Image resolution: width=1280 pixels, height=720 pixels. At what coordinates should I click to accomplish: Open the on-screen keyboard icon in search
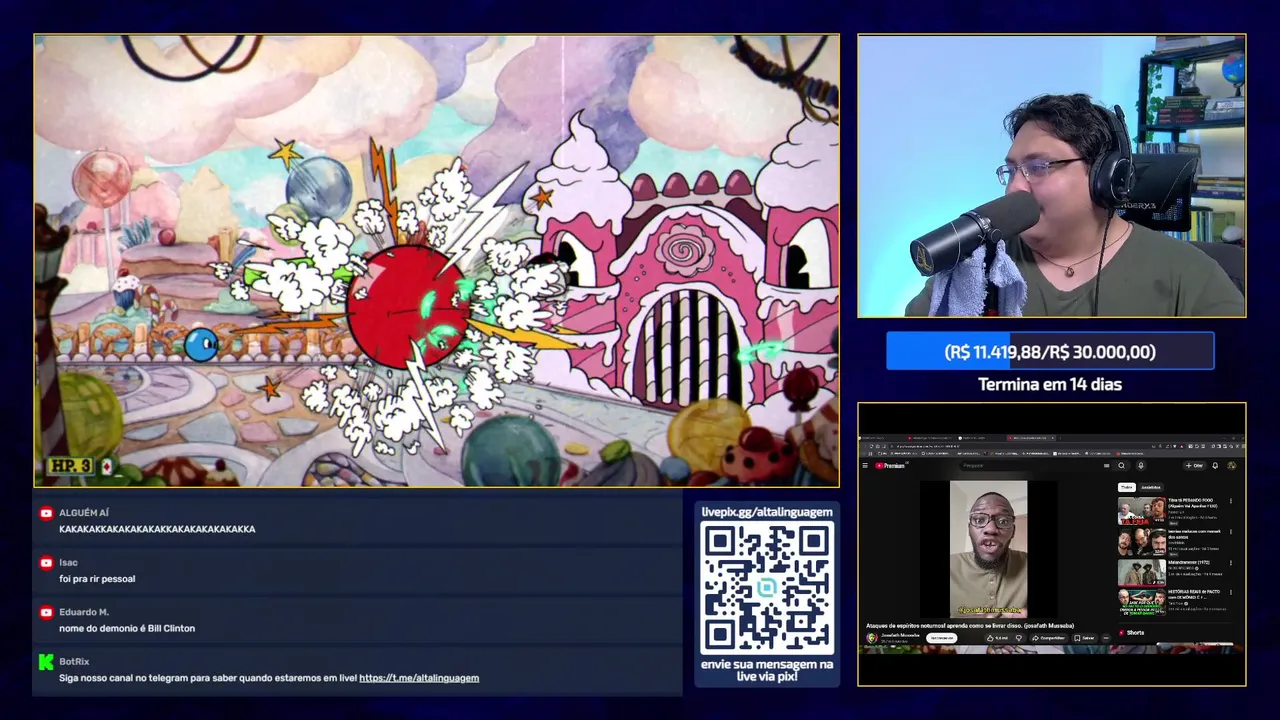pos(1106,466)
